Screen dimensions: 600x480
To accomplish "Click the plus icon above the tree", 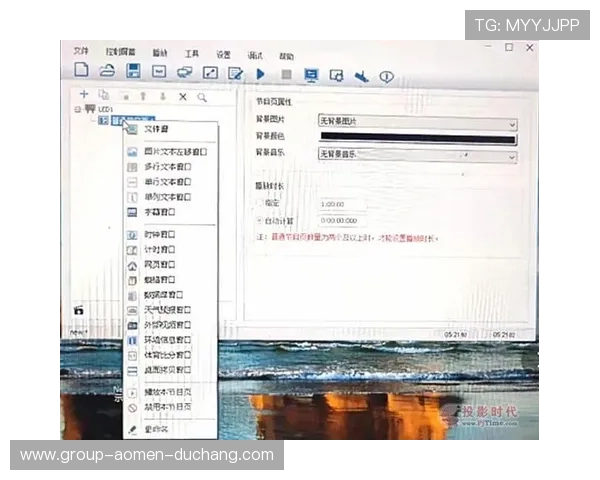I will (84, 95).
